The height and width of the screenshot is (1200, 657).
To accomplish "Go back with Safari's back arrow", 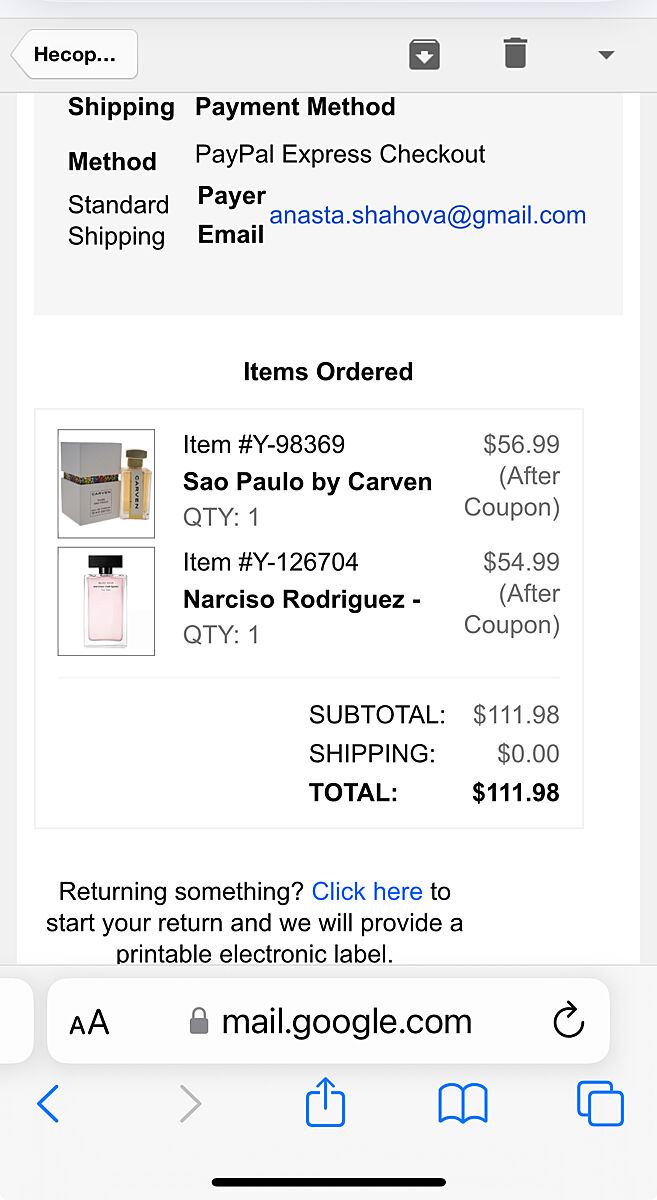I will click(x=48, y=1104).
